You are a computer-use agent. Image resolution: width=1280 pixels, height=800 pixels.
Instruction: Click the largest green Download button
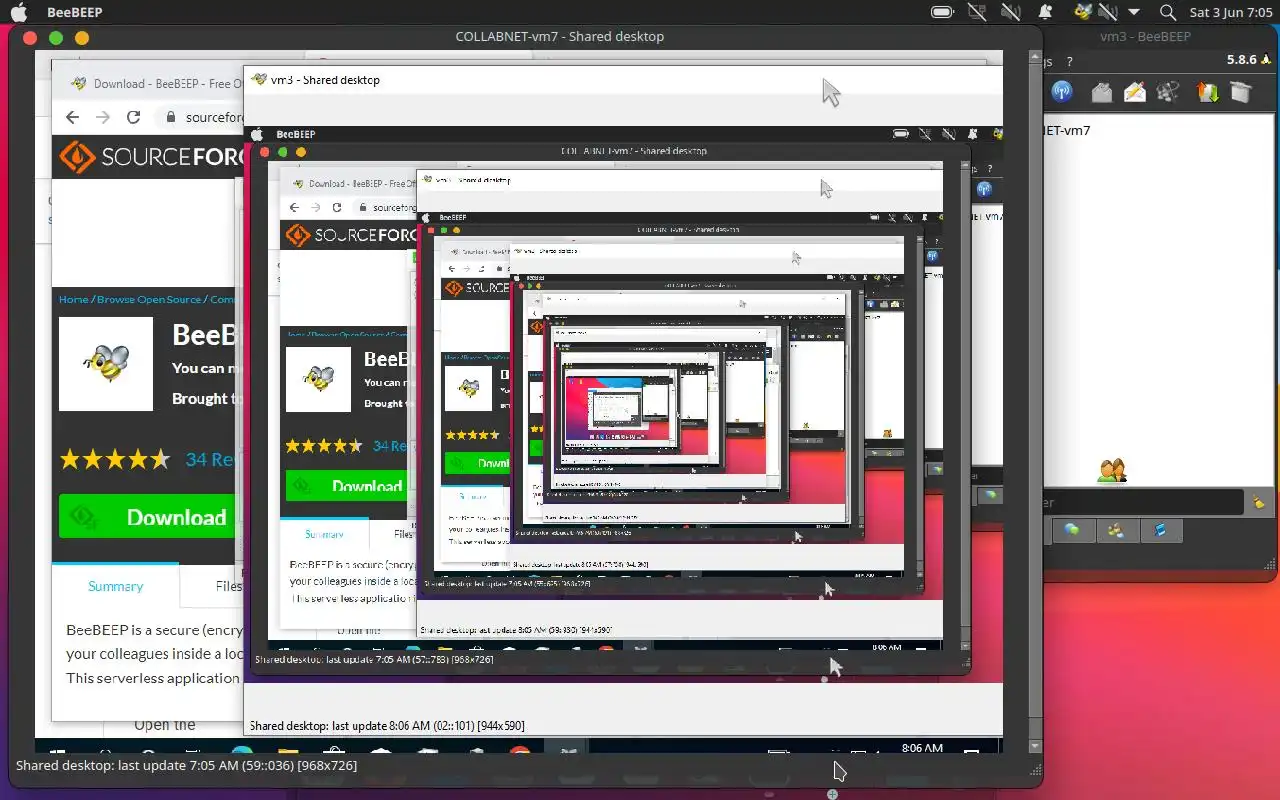coord(148,517)
